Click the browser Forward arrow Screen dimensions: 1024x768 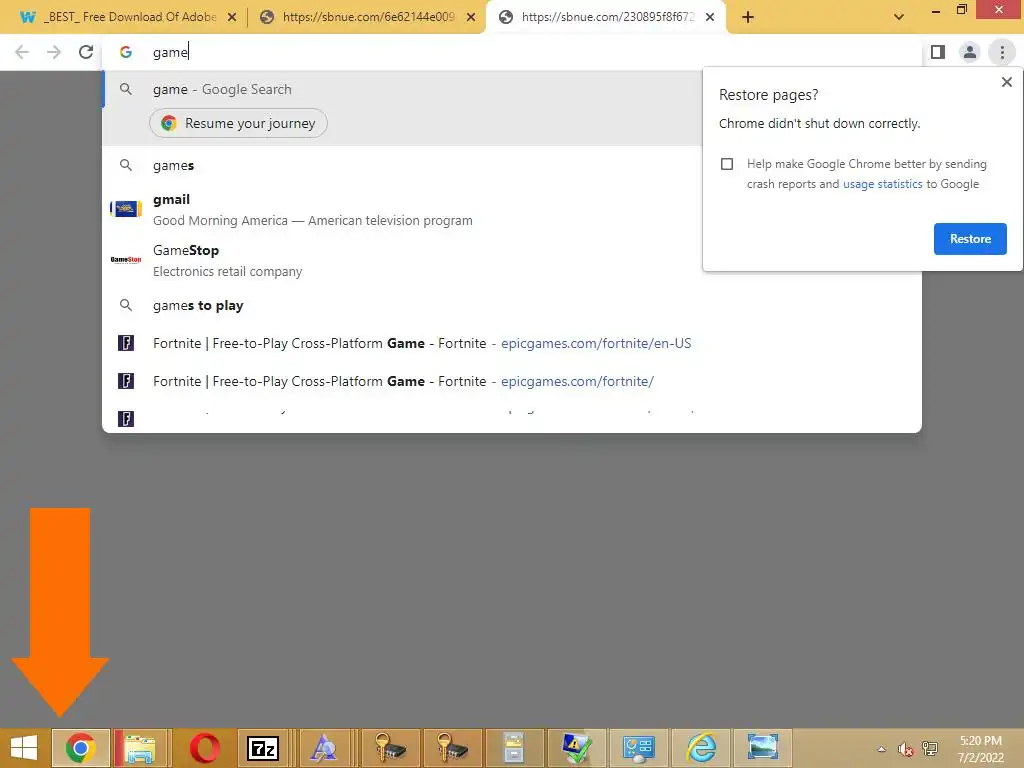coord(54,52)
